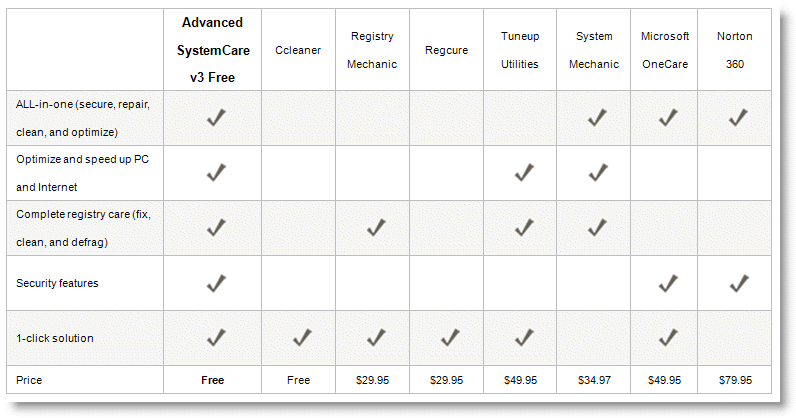Click the $34.97 System Mechanic price
The width and height of the screenshot is (796, 418).
click(x=594, y=380)
